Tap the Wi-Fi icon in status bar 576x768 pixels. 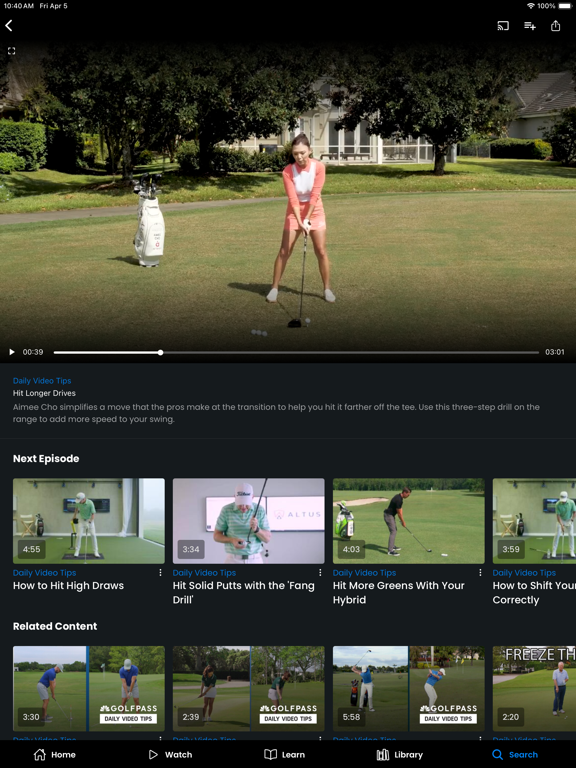point(530,6)
